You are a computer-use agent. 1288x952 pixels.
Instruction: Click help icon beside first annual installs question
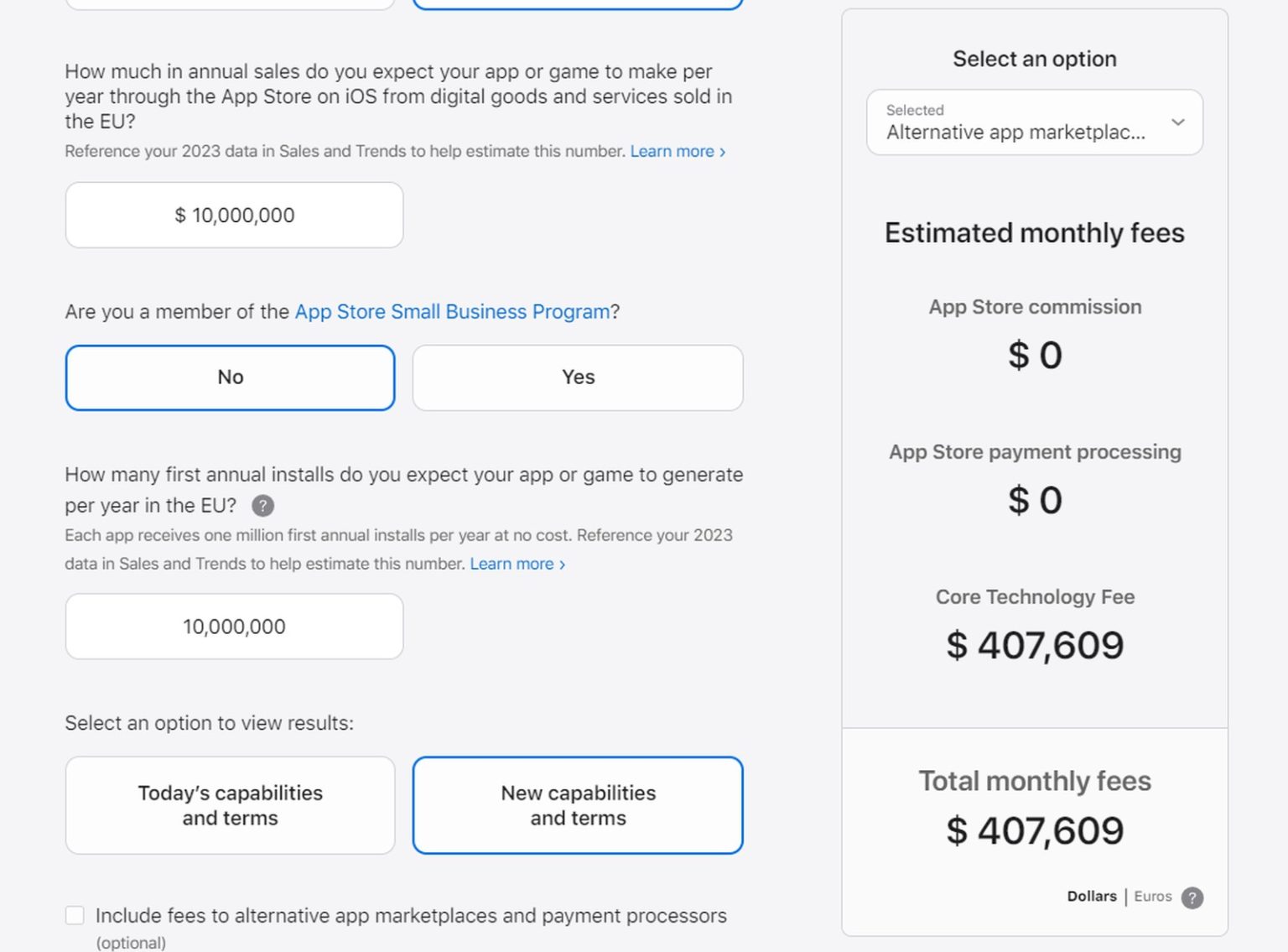pyautogui.click(x=262, y=506)
